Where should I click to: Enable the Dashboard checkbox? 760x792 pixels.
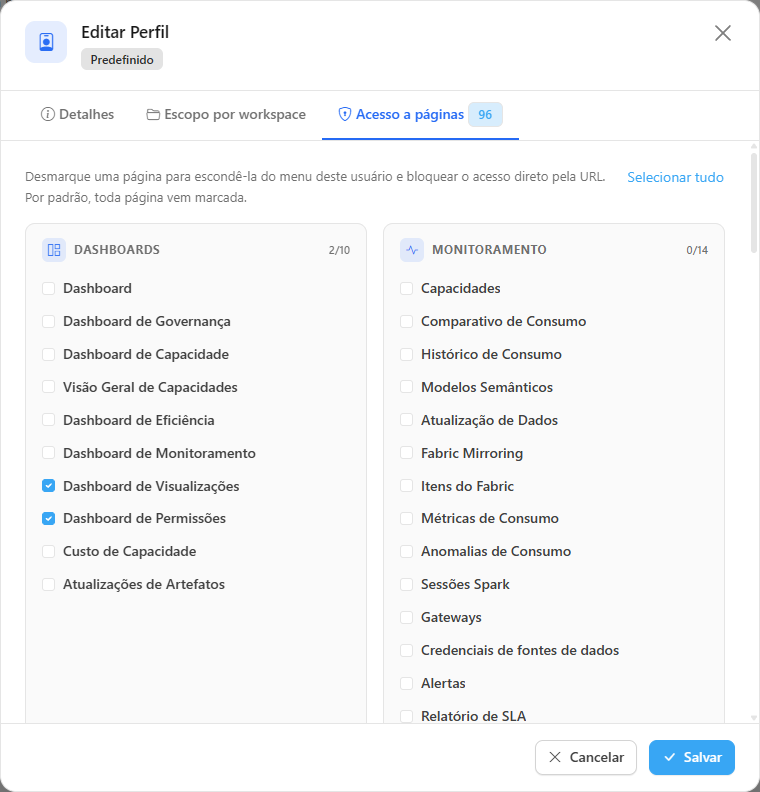pos(48,288)
